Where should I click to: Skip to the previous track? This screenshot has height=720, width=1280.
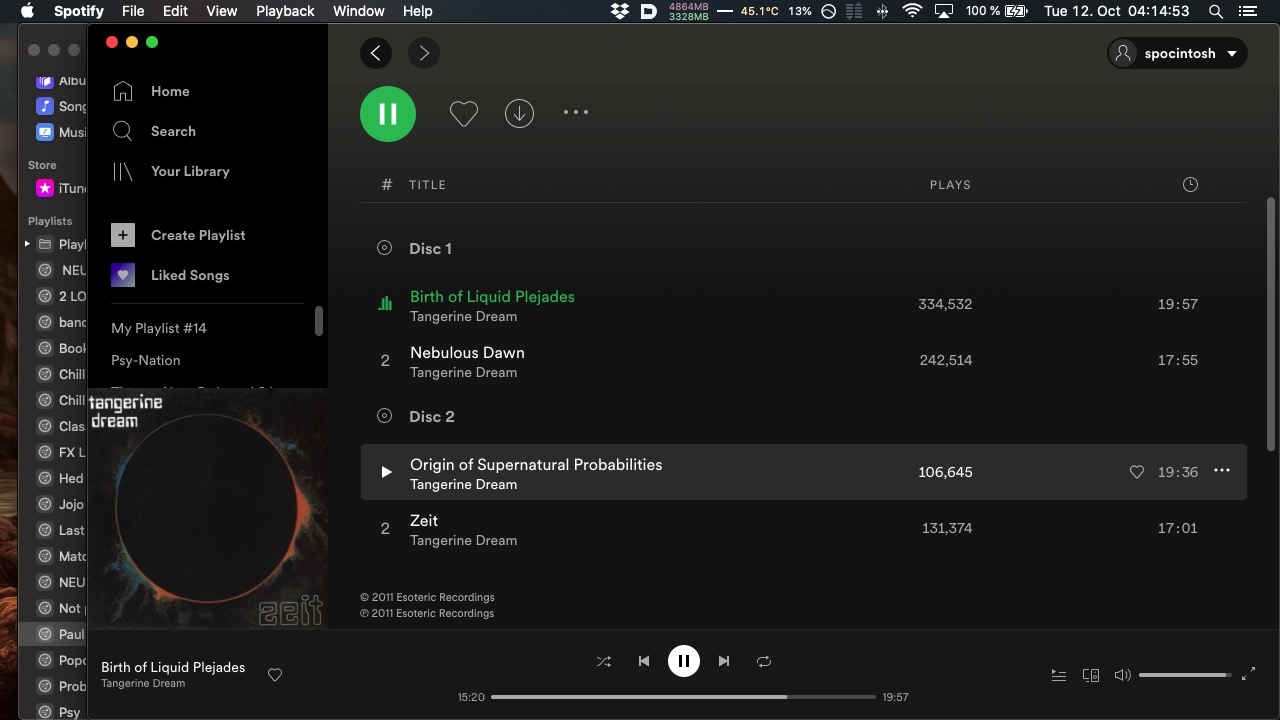(x=644, y=661)
